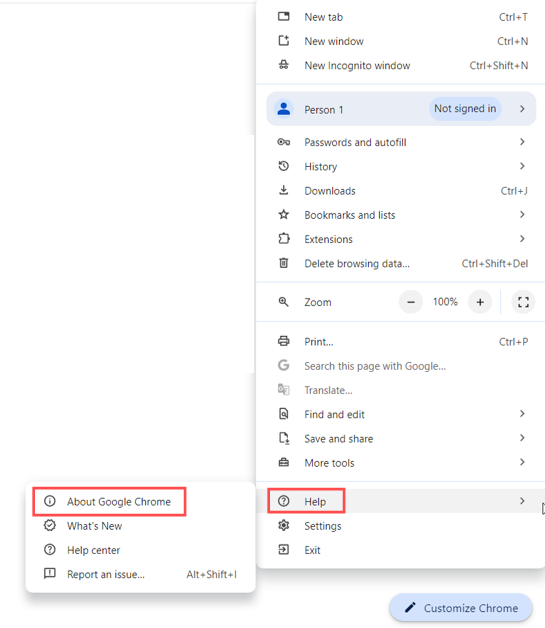Image resolution: width=545 pixels, height=628 pixels.
Task: Click the Translate icon
Action: [x=284, y=389]
